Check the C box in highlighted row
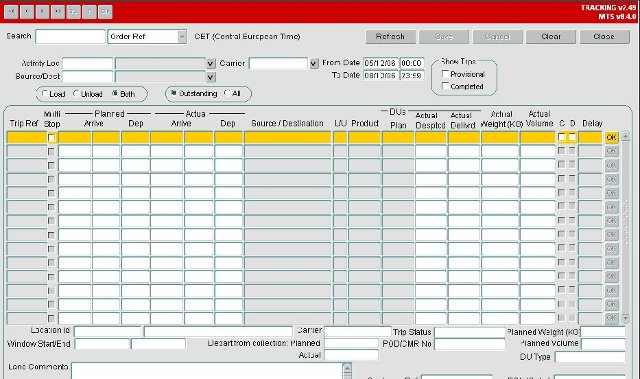The height and width of the screenshot is (379, 640). [562, 137]
